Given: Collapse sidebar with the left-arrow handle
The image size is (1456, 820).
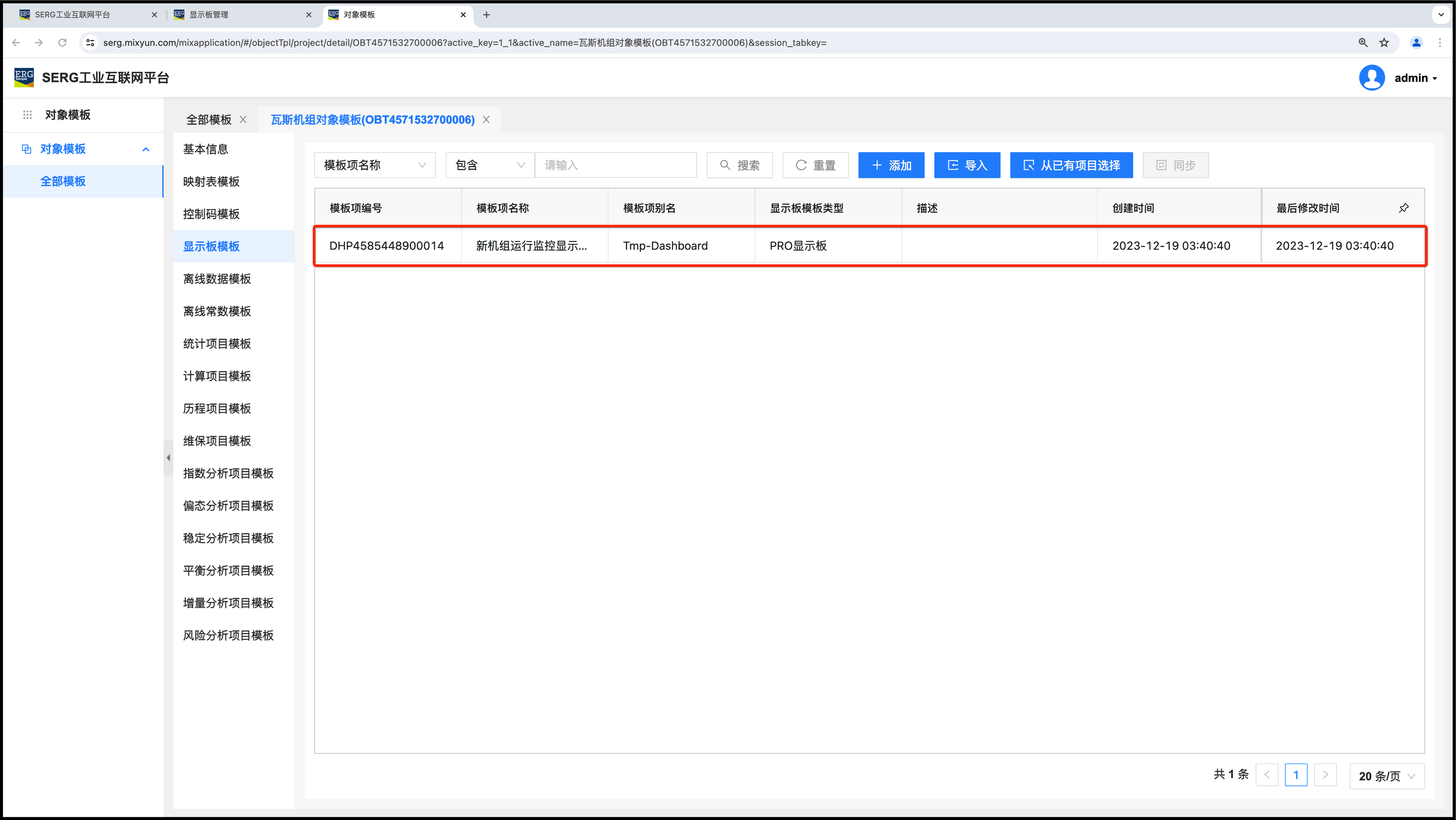Looking at the screenshot, I should 168,458.
